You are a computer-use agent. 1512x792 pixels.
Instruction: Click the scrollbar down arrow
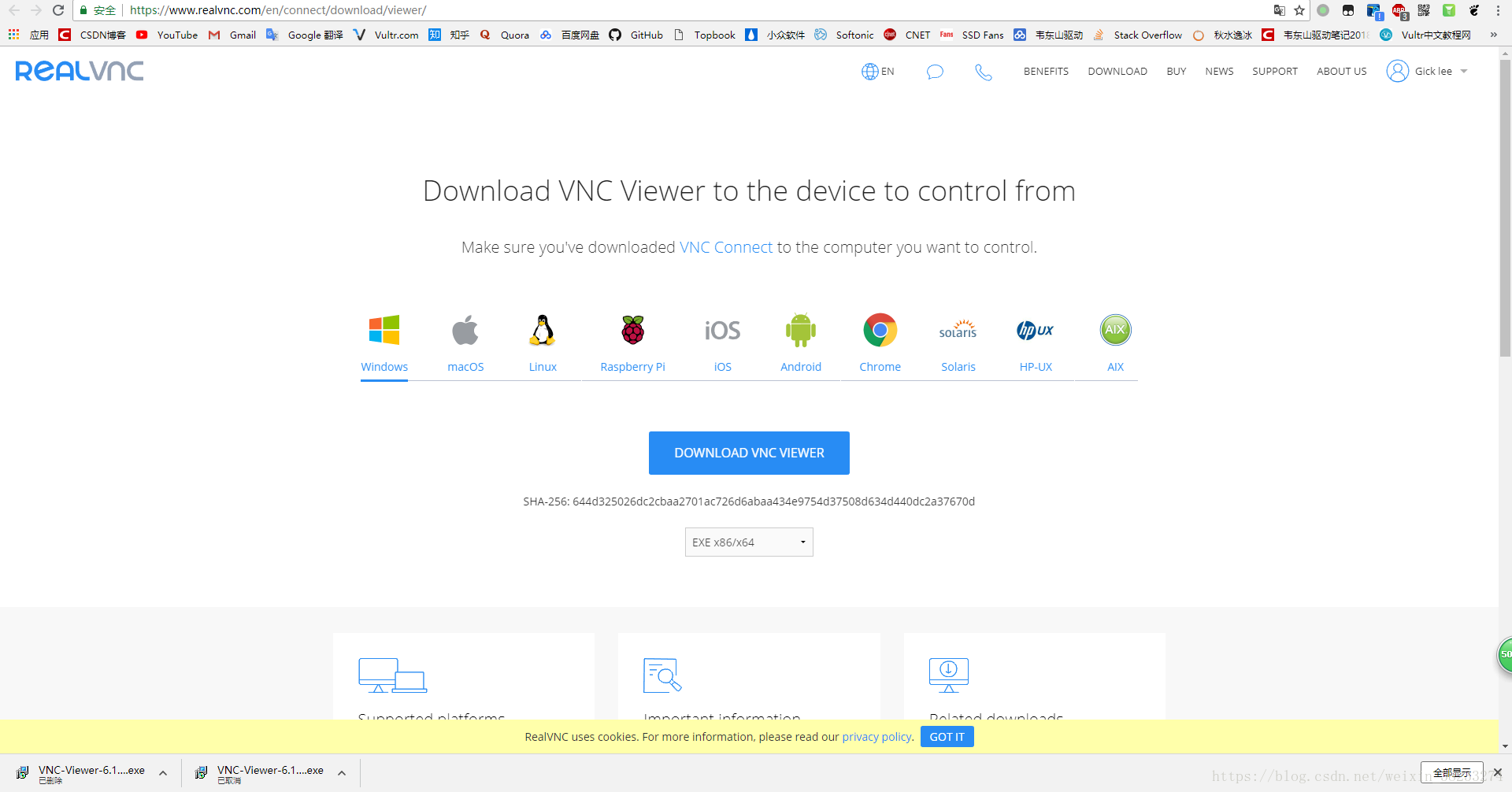click(1505, 746)
